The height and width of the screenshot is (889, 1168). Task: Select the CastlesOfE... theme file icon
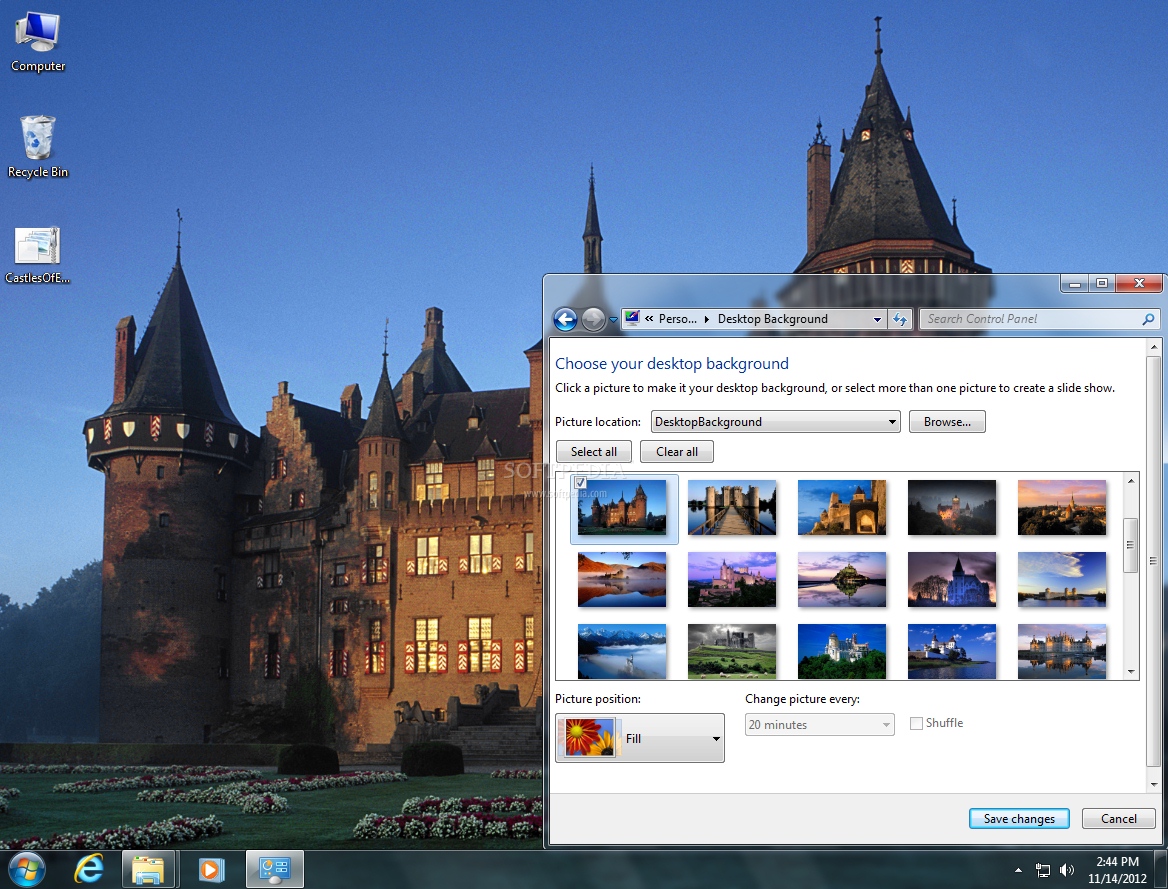coord(37,256)
